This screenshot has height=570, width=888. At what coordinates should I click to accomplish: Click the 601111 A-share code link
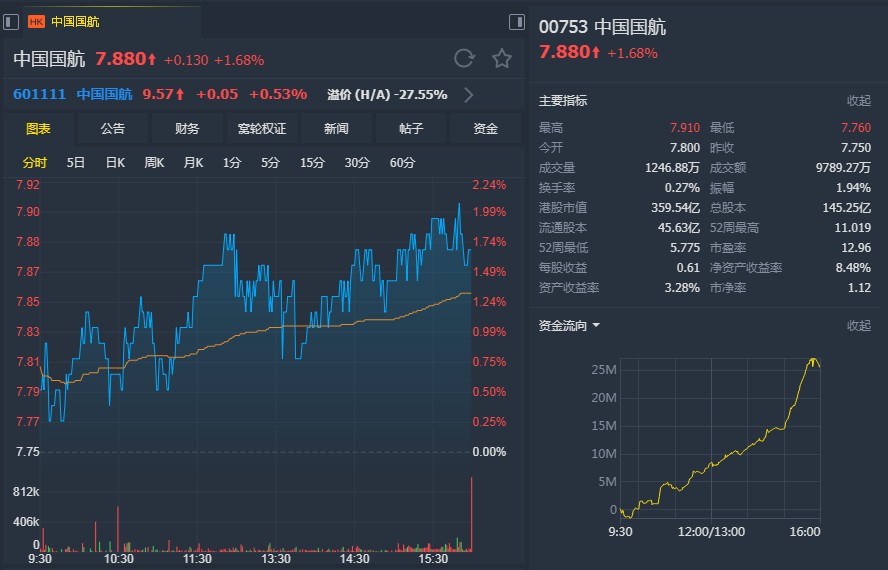click(38, 94)
